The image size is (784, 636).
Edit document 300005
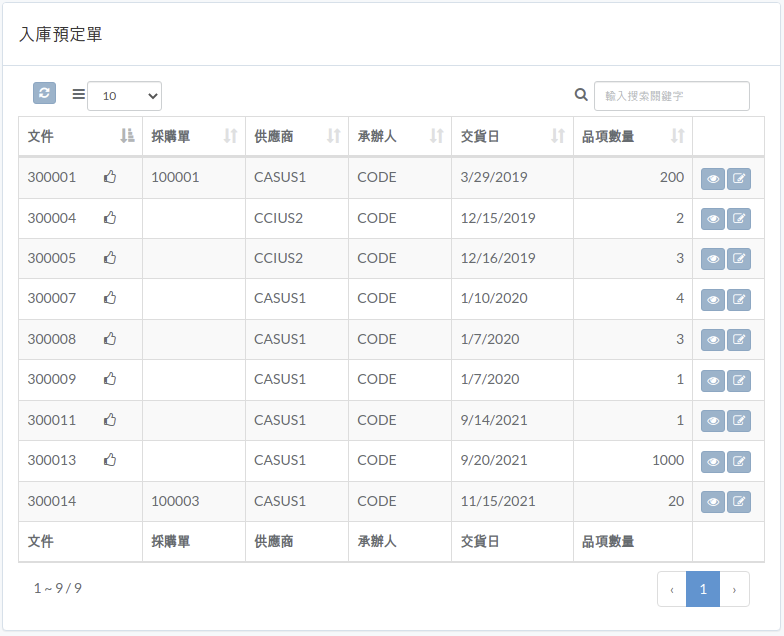click(739, 259)
